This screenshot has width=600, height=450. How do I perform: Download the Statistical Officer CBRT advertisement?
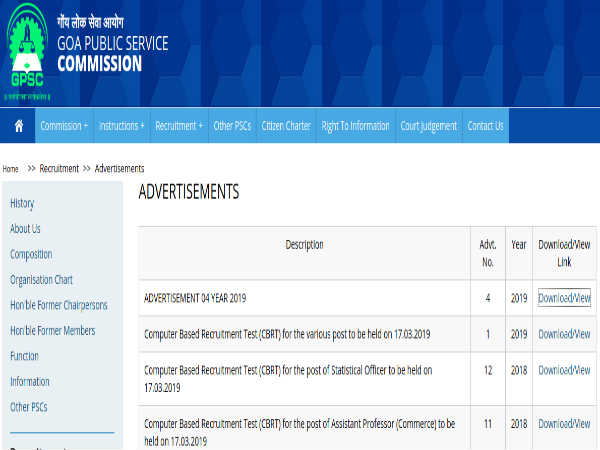(x=564, y=370)
